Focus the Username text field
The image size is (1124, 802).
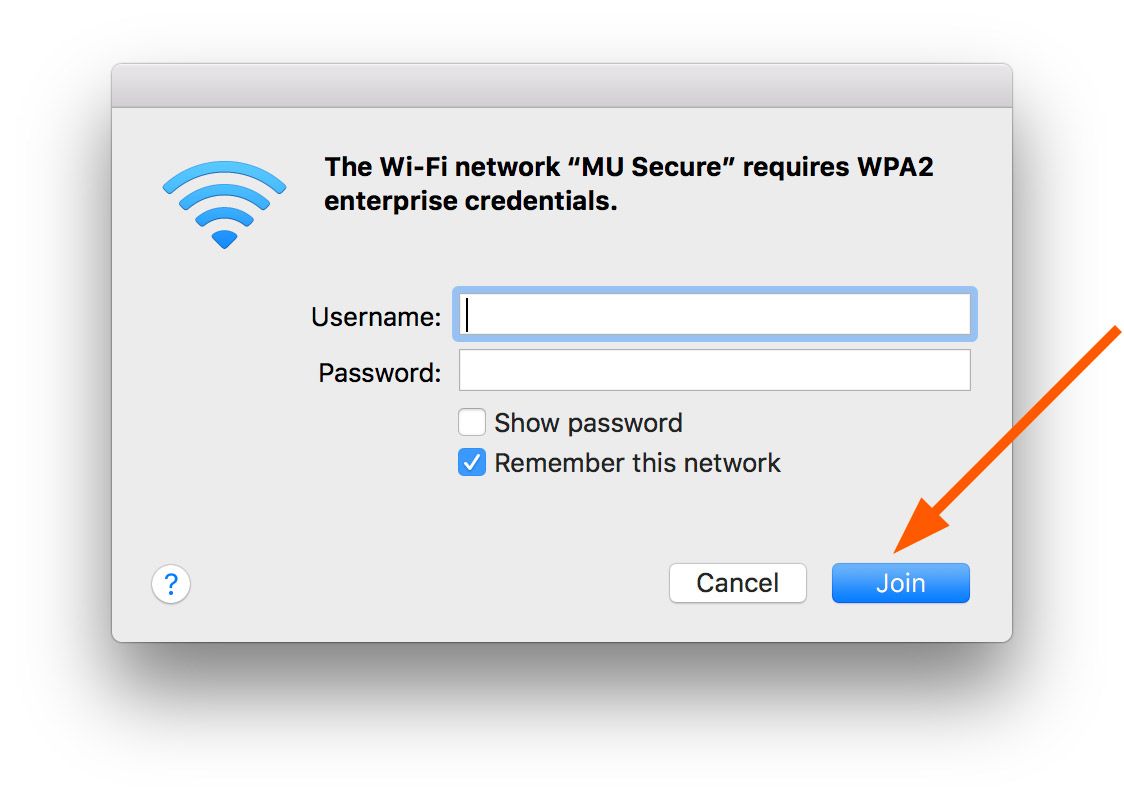(x=714, y=316)
